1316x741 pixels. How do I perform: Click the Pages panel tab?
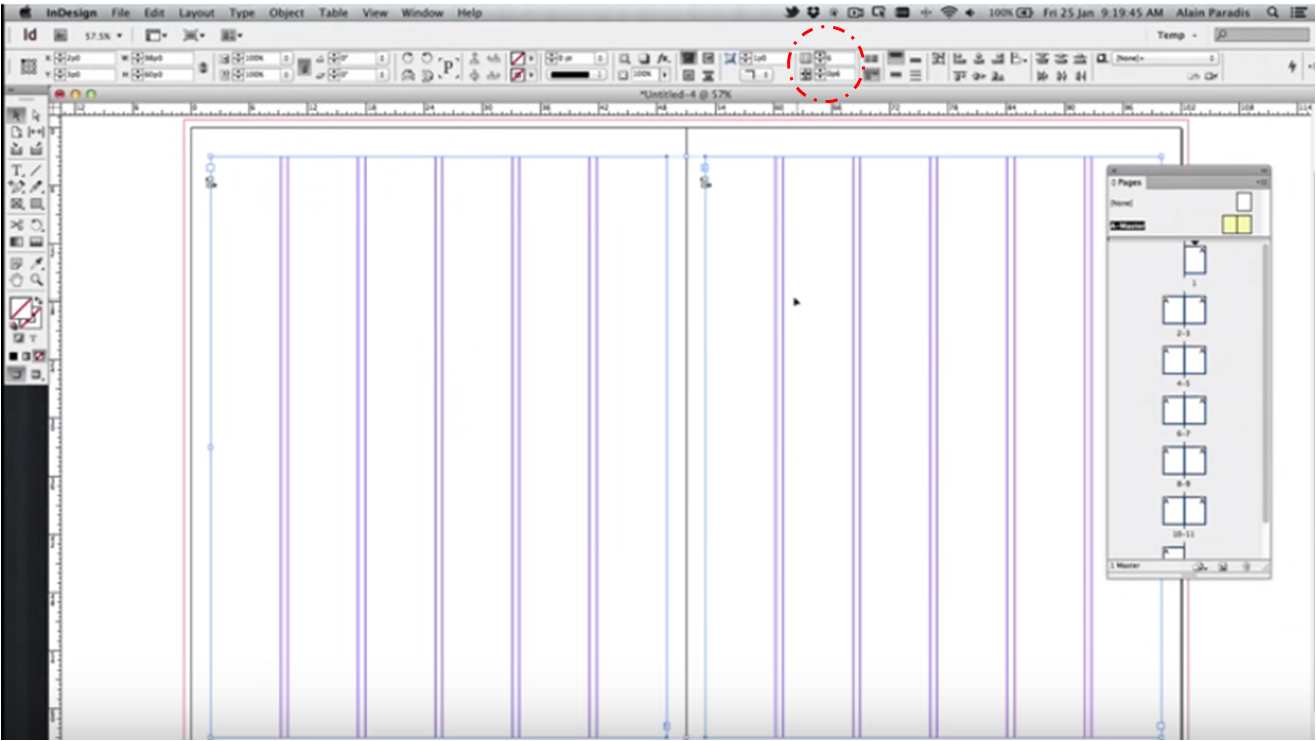point(1125,182)
